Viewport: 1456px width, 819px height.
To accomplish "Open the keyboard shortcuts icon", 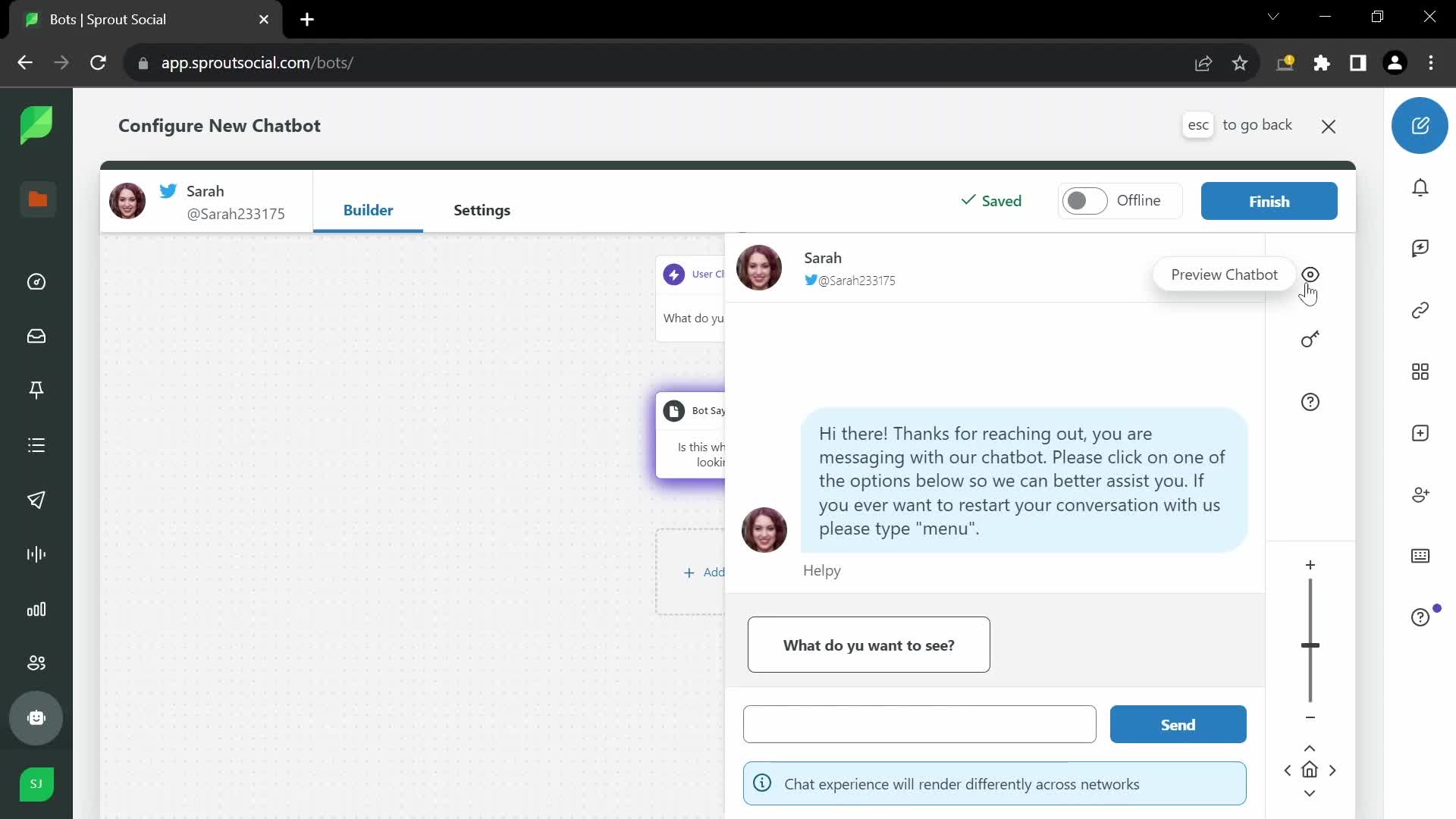I will pyautogui.click(x=1420, y=556).
